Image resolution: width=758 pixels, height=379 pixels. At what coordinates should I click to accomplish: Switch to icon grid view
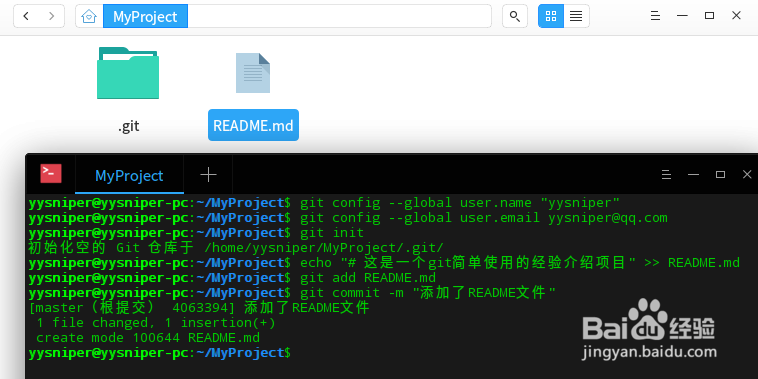pyautogui.click(x=551, y=16)
